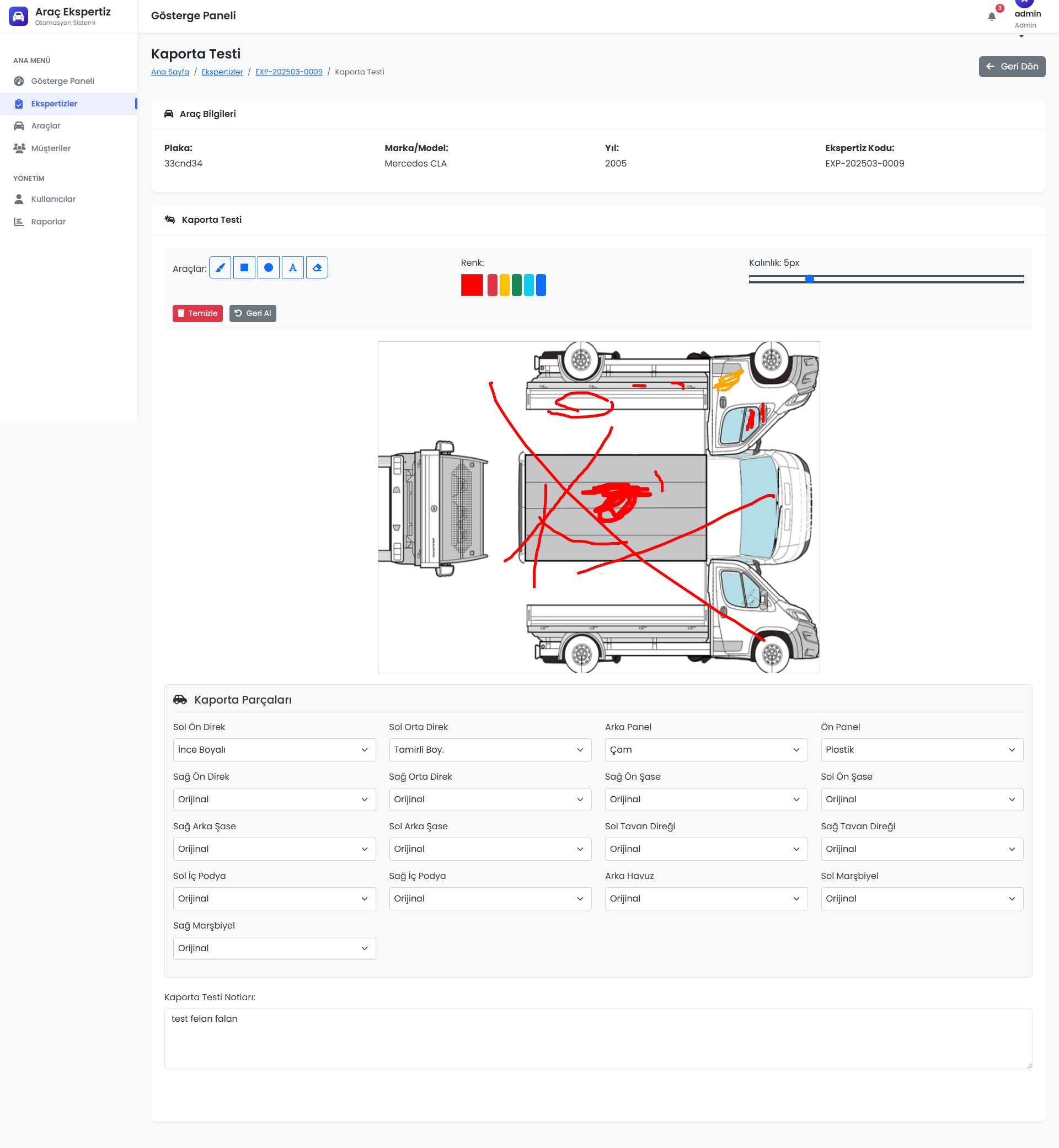Click the Kaporta Testi Notları text area
The width and height of the screenshot is (1059, 1148).
click(598, 1039)
